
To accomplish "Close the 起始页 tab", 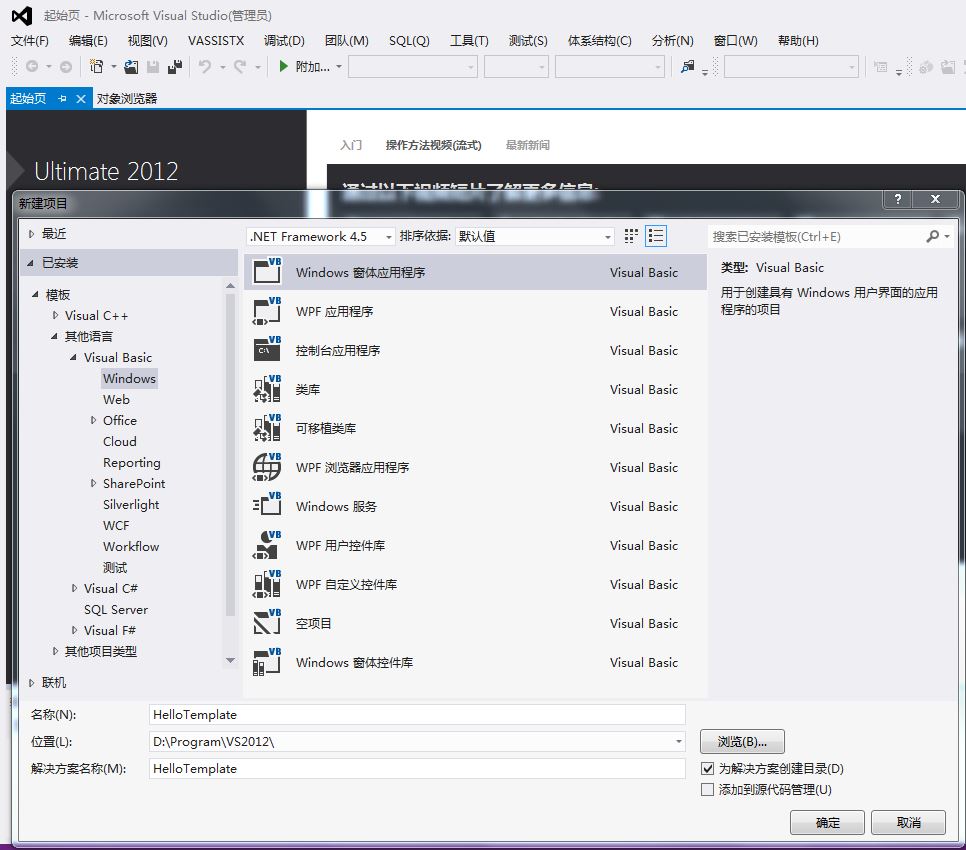I will point(81,99).
